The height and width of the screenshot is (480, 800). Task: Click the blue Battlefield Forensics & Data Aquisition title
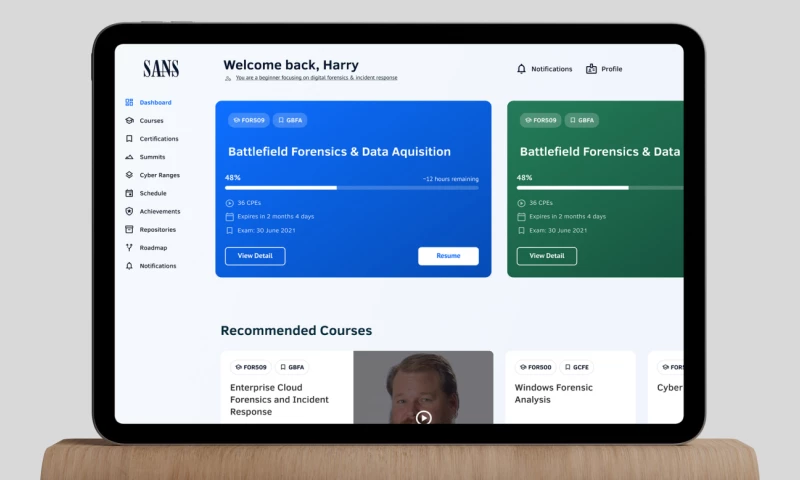pos(339,151)
